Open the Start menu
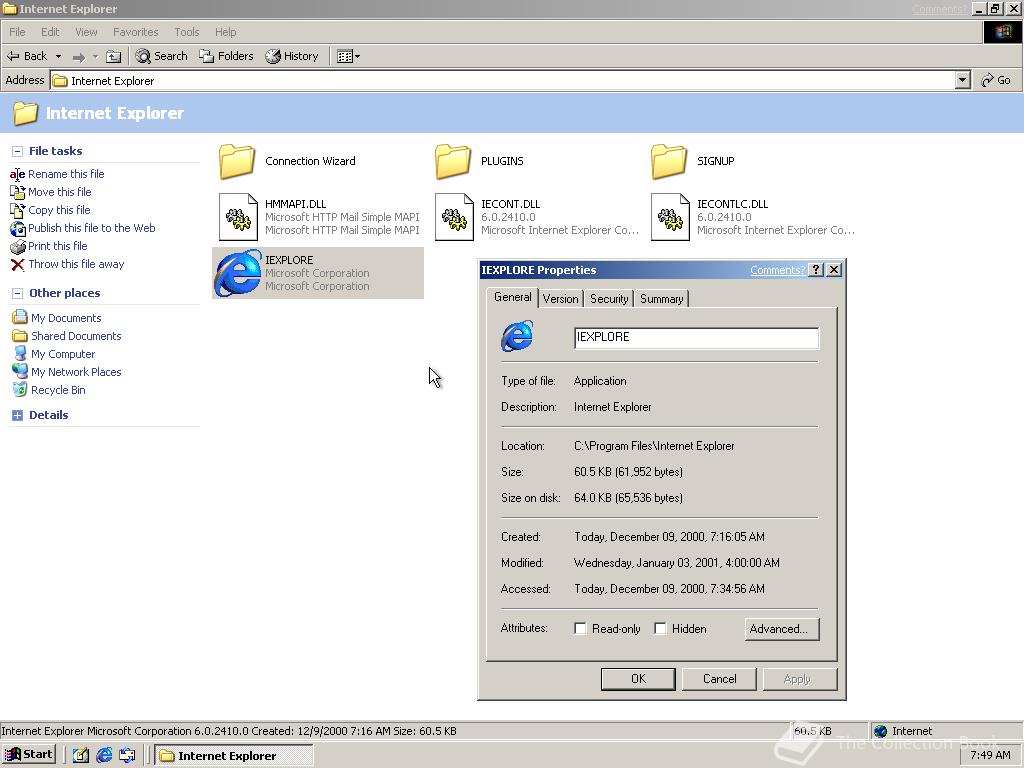 (28, 754)
